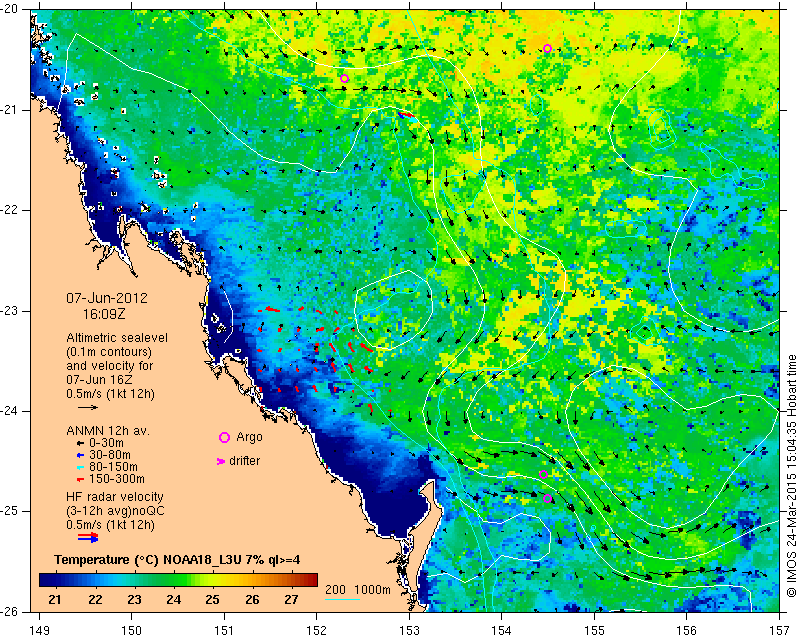Screen dimensions: 800x640
Task: Click latitude axis label -20
Action: (10, 9)
